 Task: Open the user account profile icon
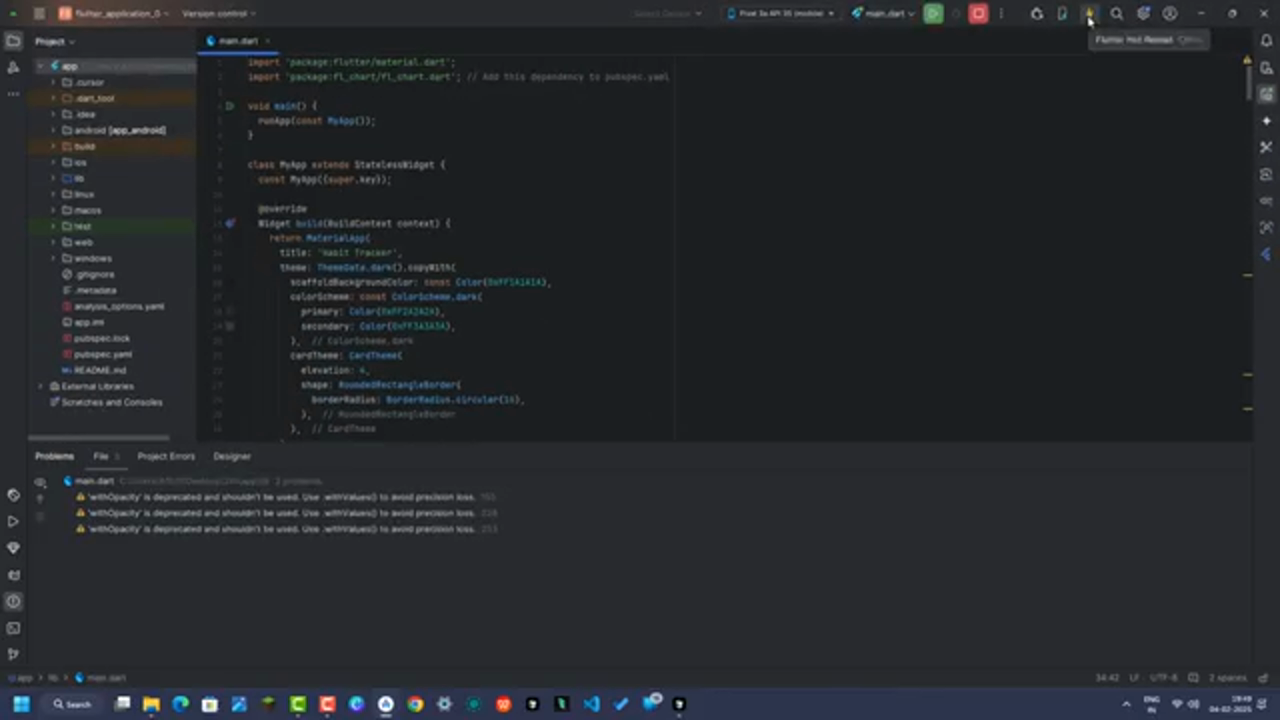1170,14
